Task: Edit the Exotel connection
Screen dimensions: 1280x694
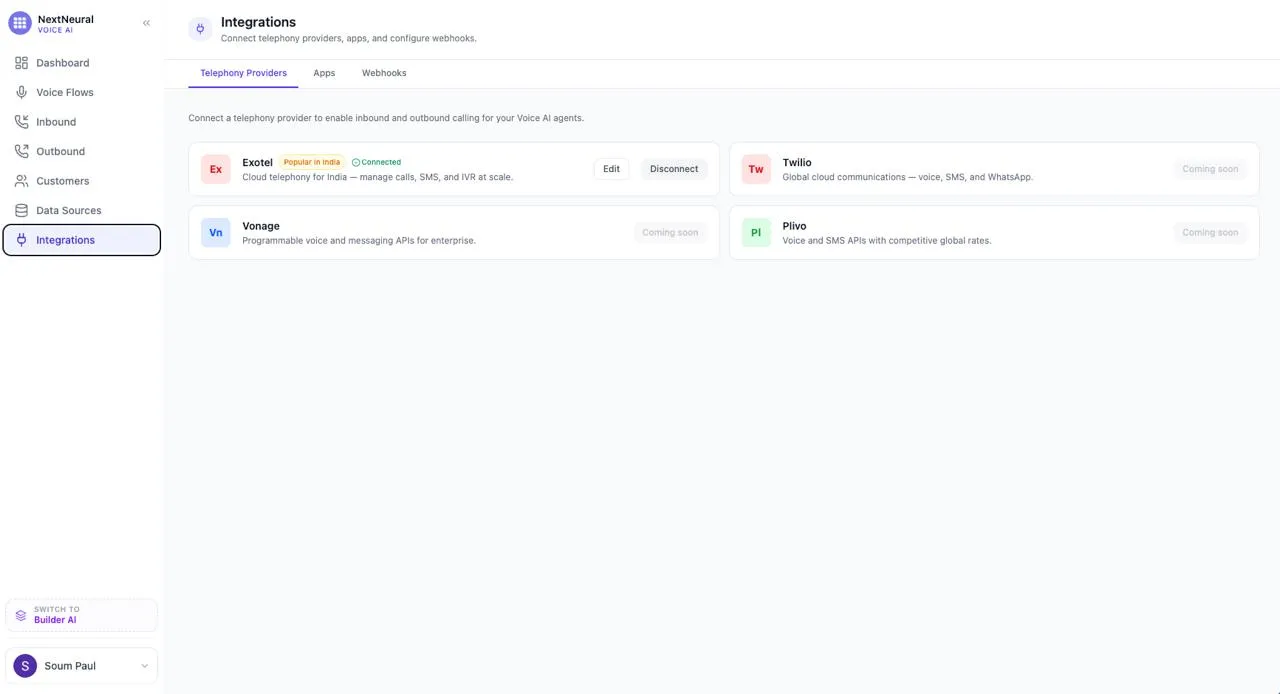Action: (x=611, y=169)
